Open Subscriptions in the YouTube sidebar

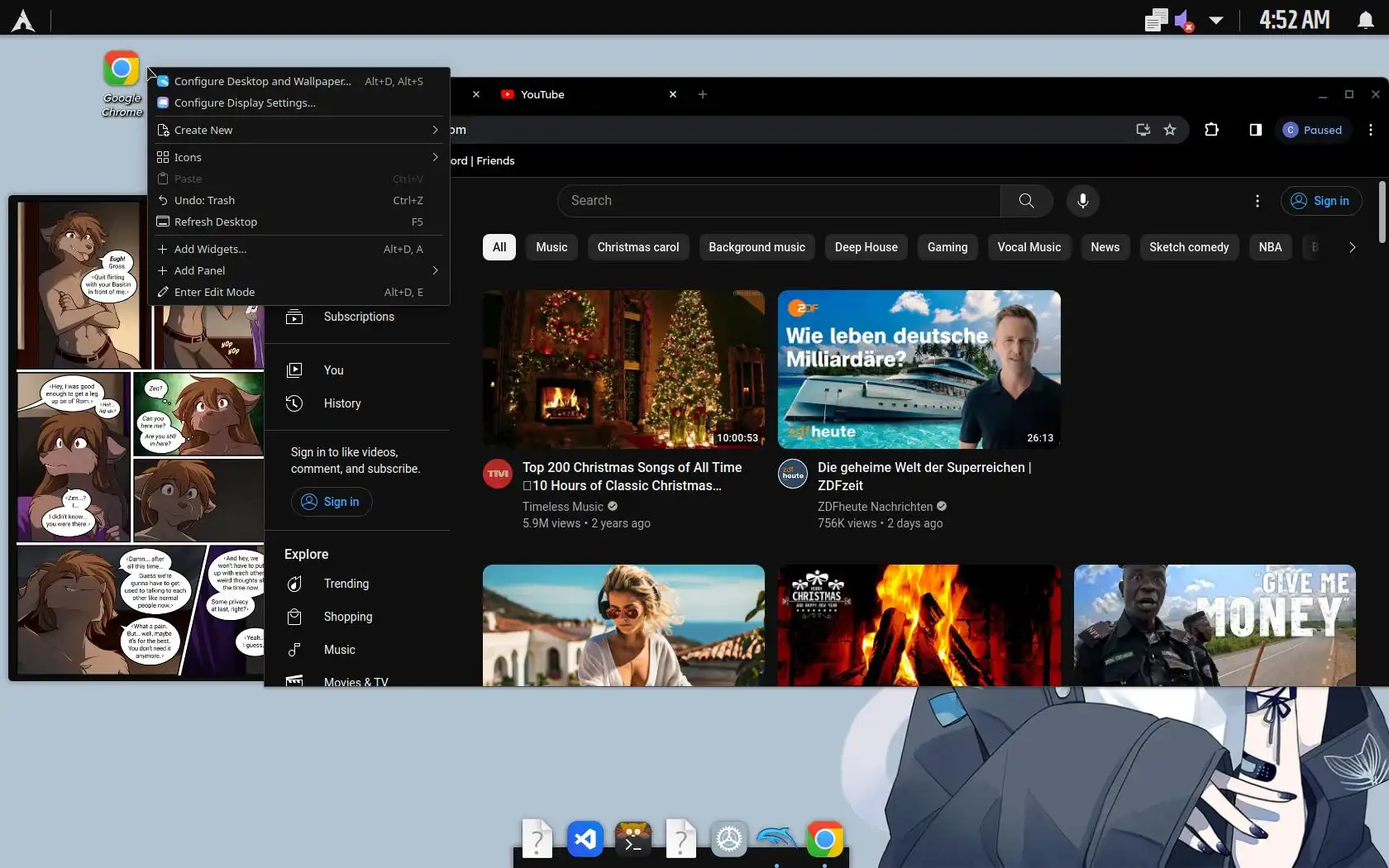(357, 317)
